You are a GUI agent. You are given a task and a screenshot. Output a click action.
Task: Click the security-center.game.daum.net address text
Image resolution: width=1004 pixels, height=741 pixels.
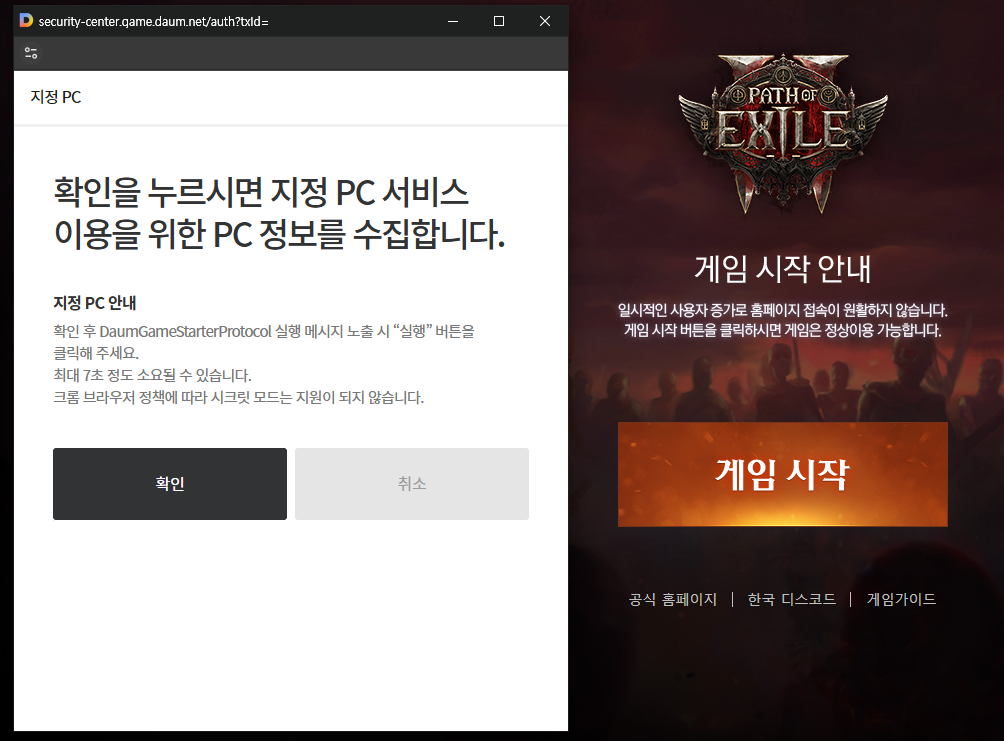tap(153, 22)
